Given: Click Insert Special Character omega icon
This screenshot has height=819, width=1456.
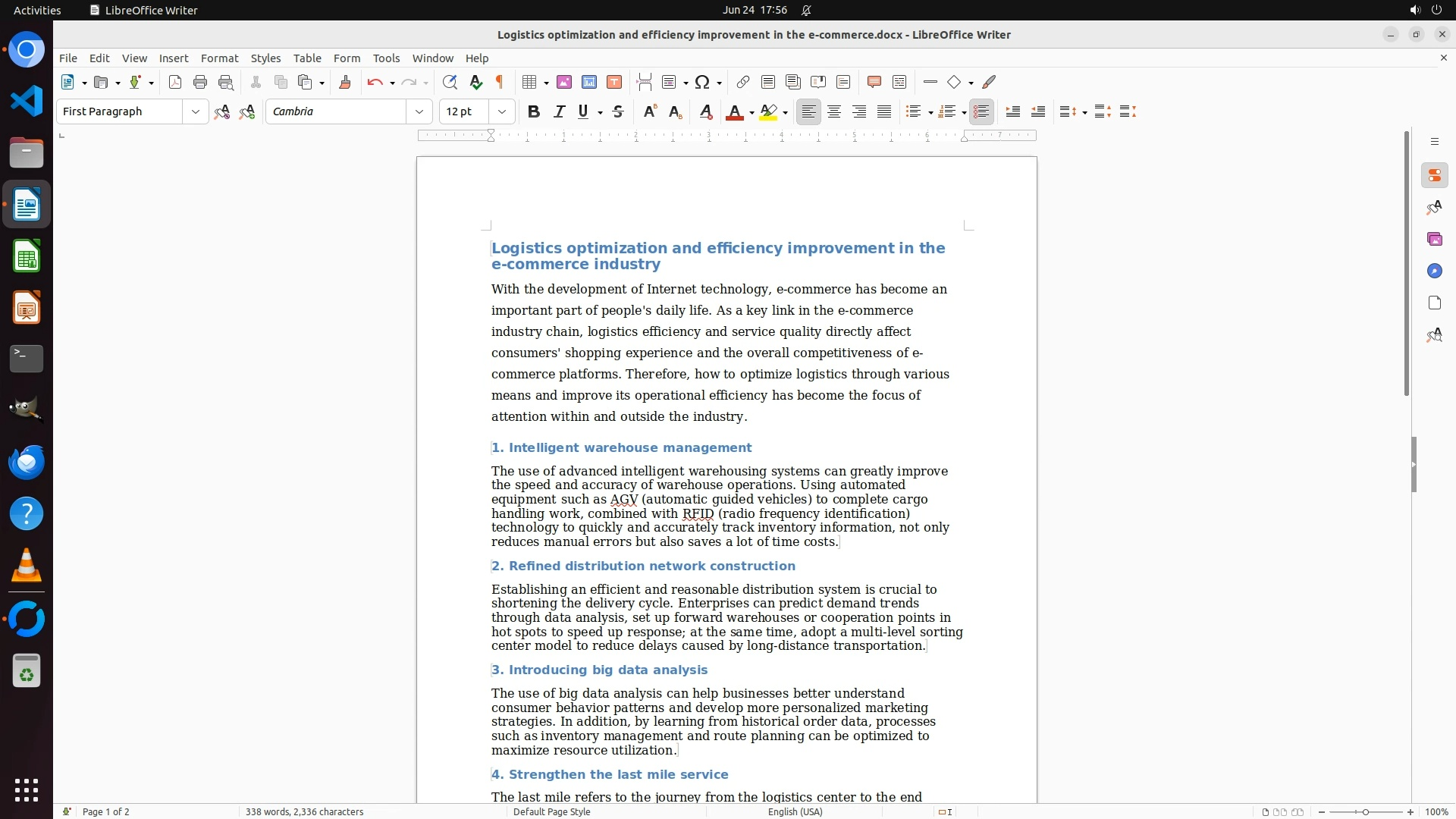Looking at the screenshot, I should tap(702, 83).
